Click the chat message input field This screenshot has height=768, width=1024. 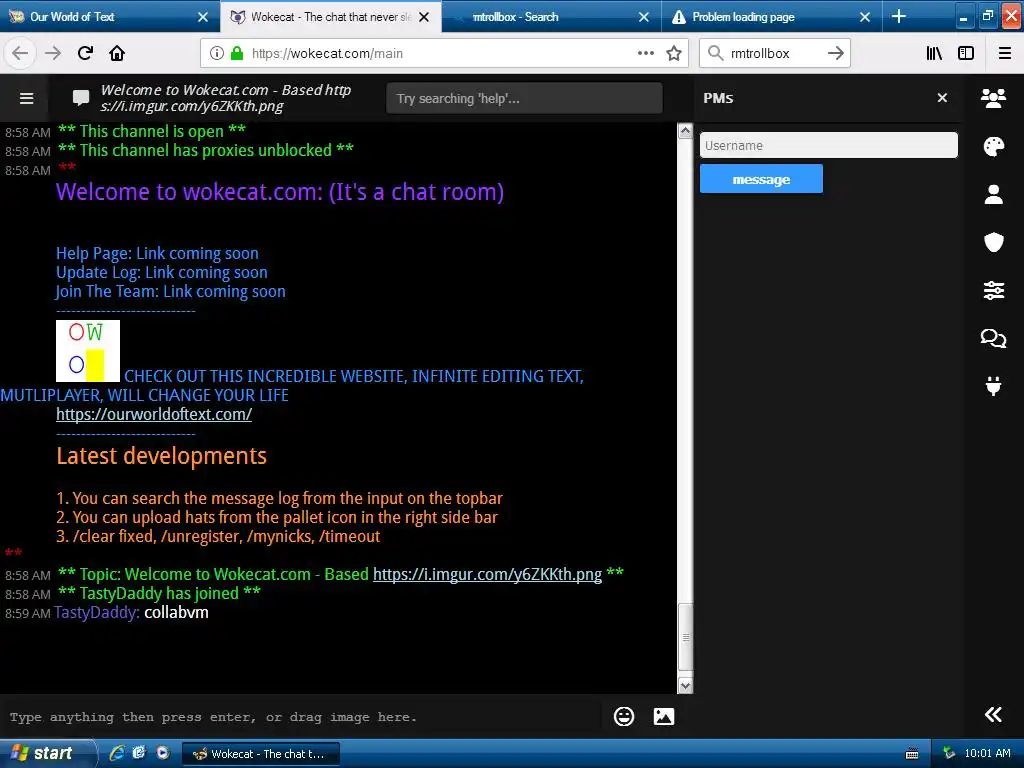tap(300, 717)
